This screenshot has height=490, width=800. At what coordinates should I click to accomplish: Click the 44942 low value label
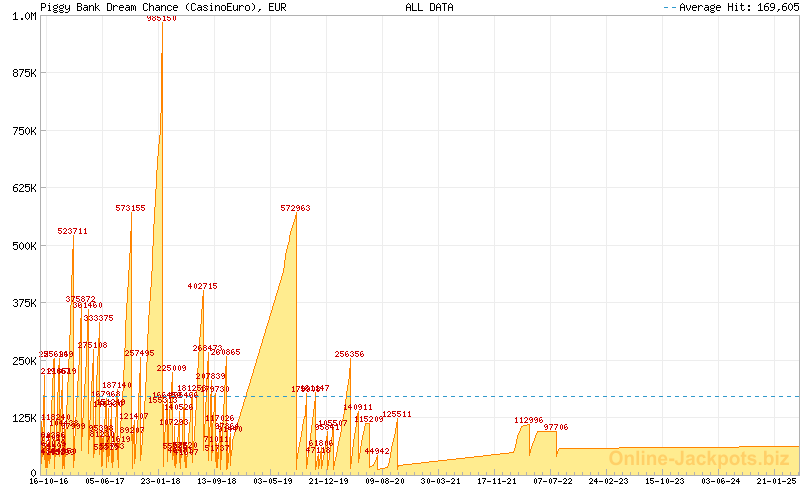coord(377,451)
